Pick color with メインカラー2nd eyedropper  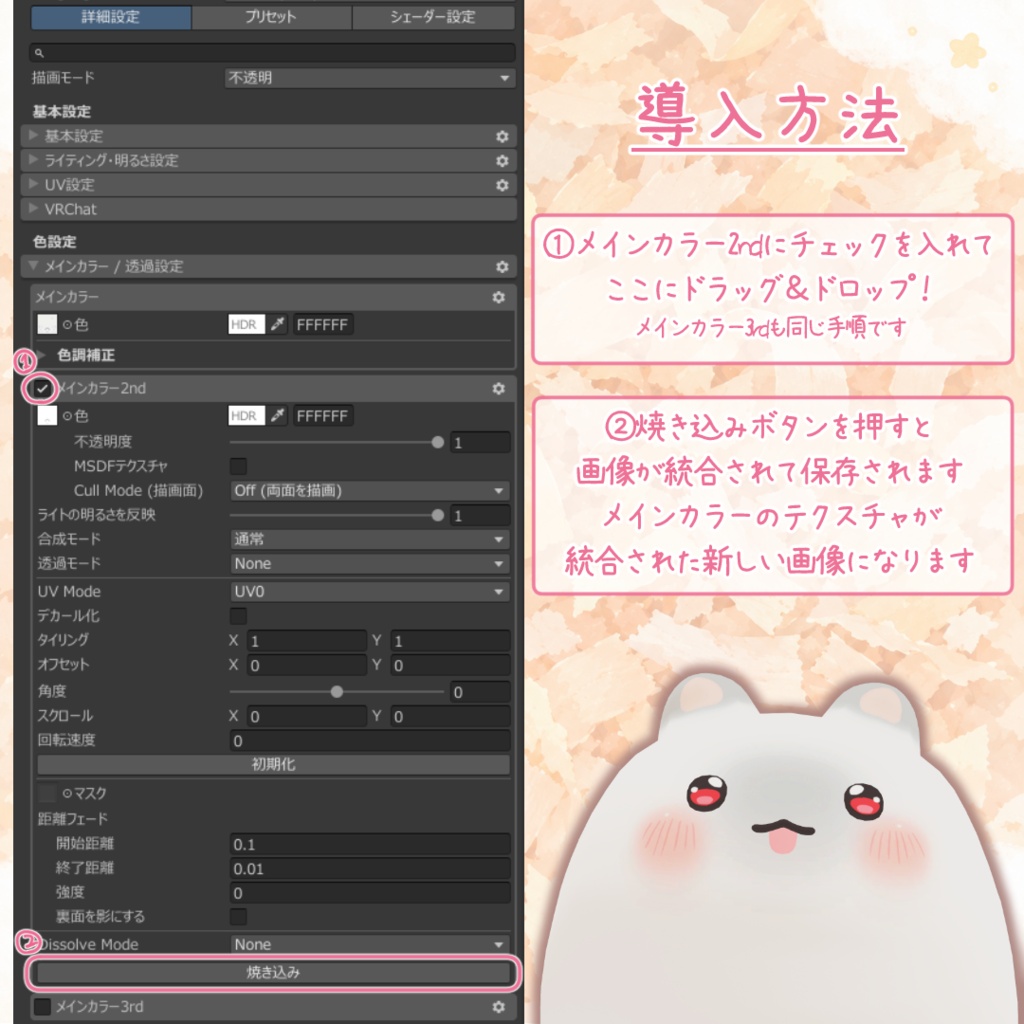pos(278,415)
